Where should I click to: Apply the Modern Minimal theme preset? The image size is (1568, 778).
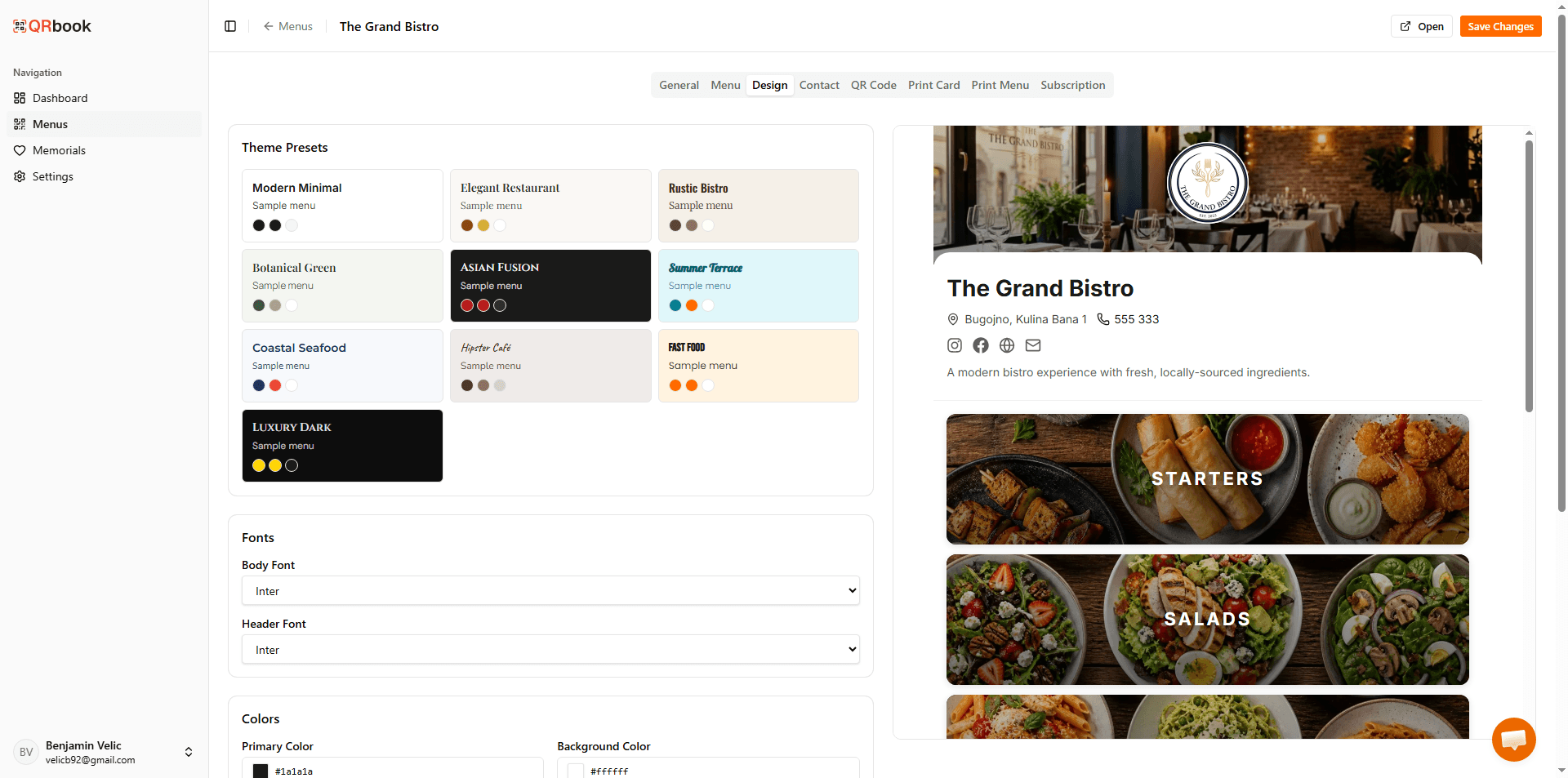(342, 206)
